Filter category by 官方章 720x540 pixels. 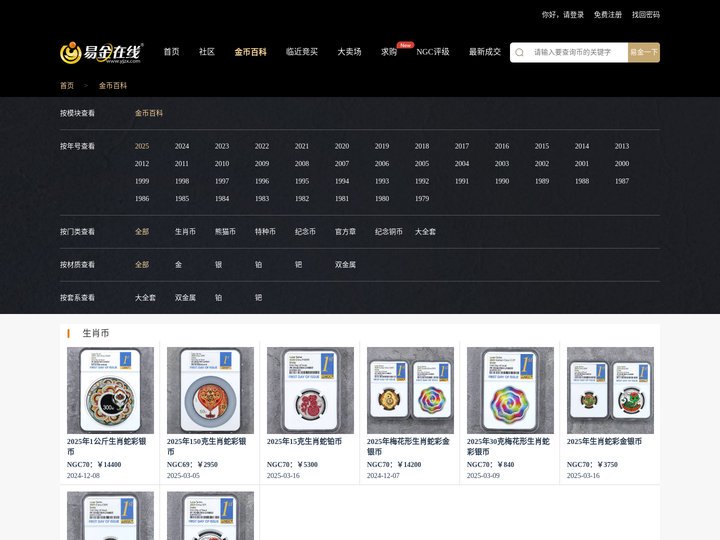pyautogui.click(x=345, y=231)
